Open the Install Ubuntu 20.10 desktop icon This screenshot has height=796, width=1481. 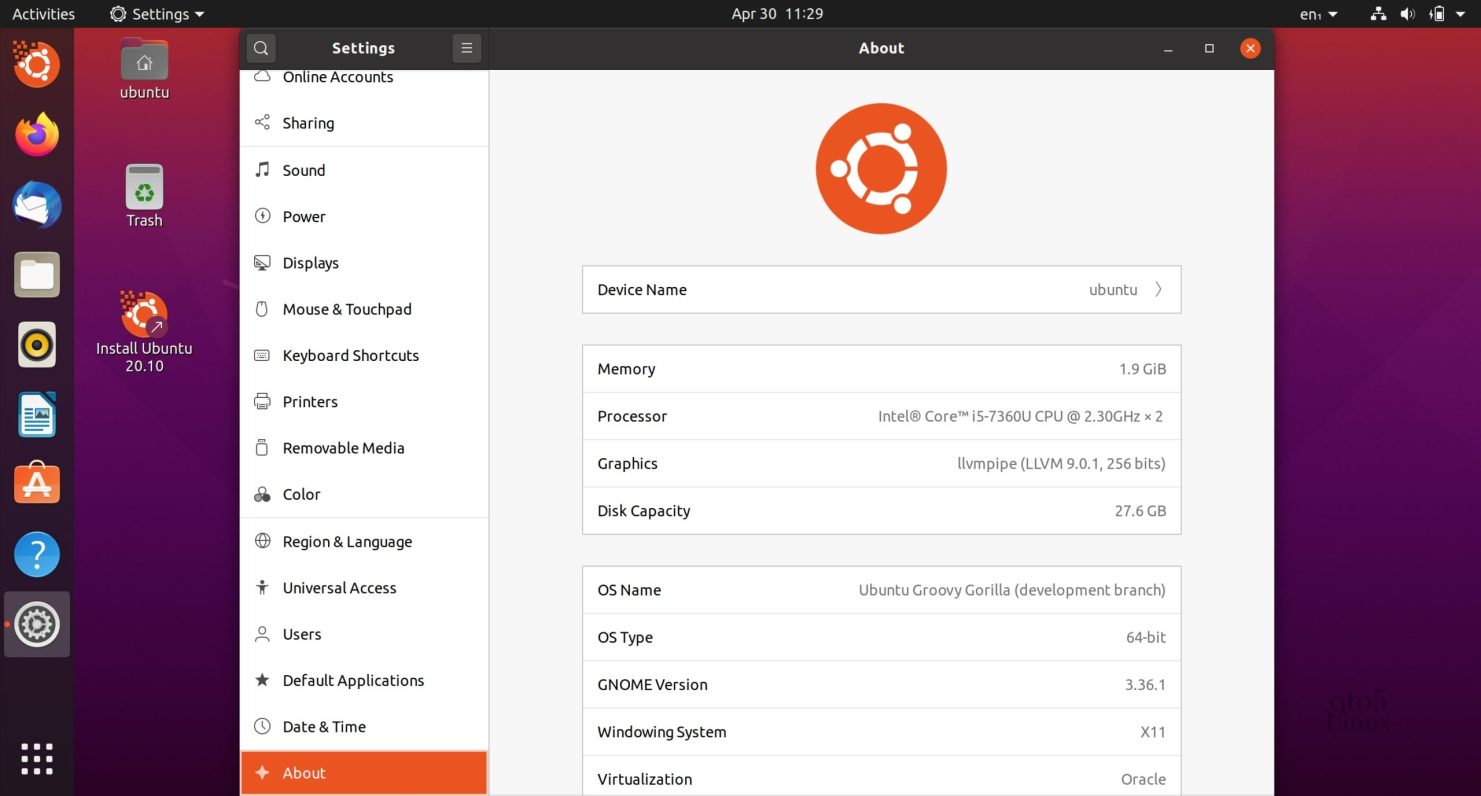click(144, 332)
